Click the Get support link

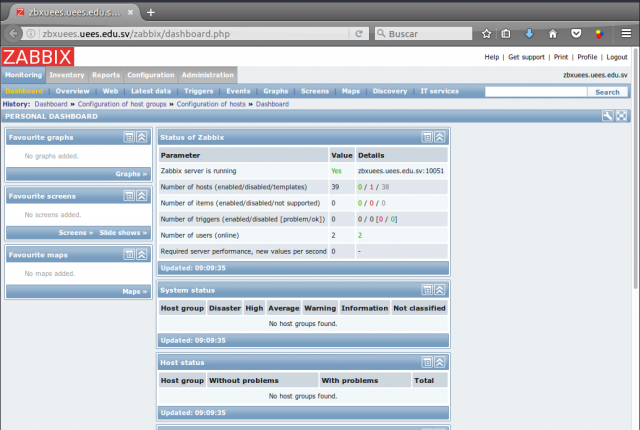pos(526,57)
